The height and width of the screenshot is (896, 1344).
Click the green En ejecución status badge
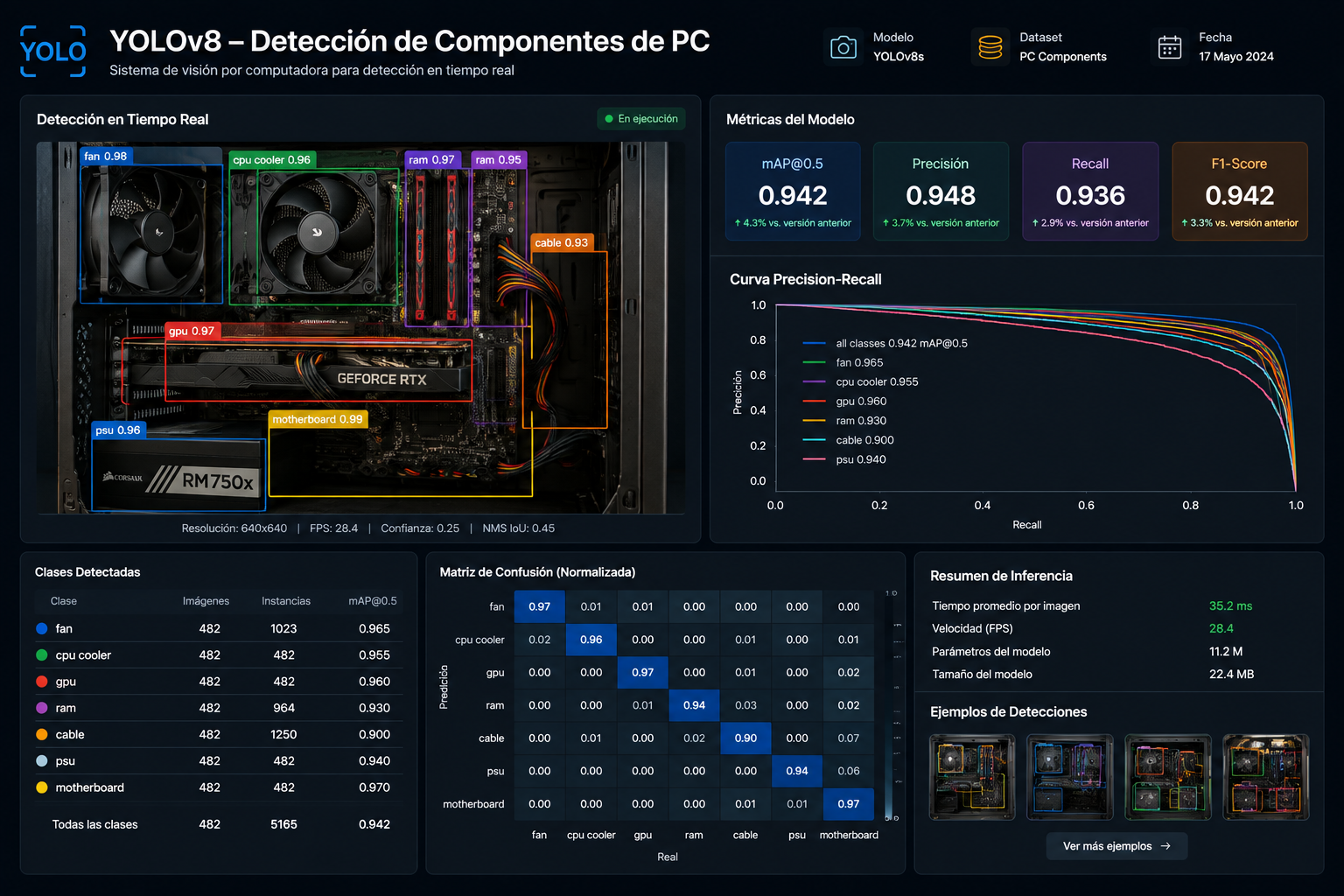pos(641,119)
